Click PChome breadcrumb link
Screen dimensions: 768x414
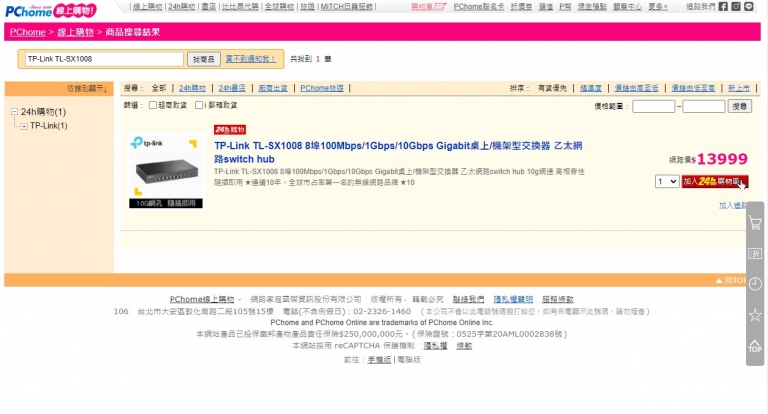click(27, 32)
